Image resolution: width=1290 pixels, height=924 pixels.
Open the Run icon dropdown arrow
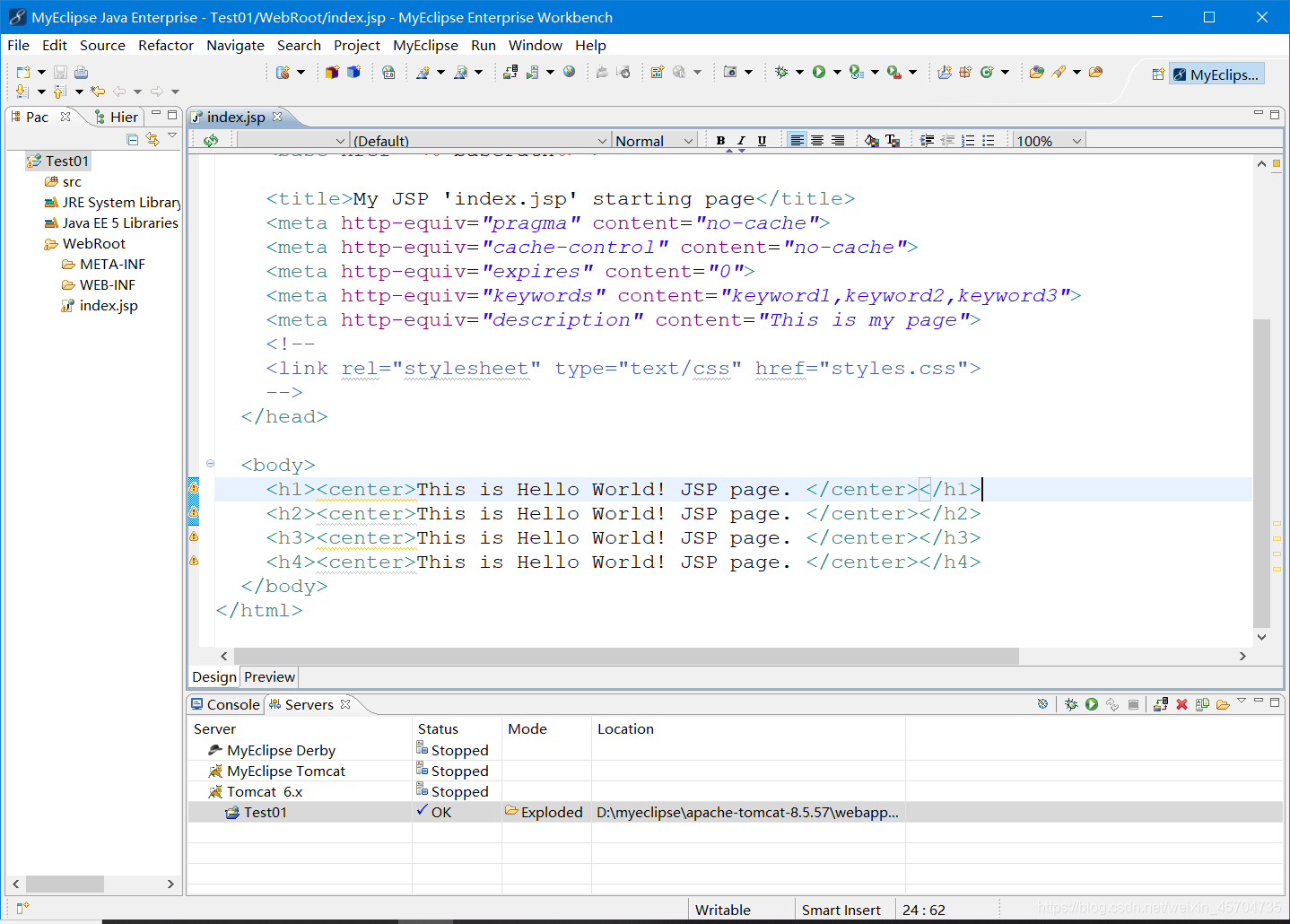point(837,72)
